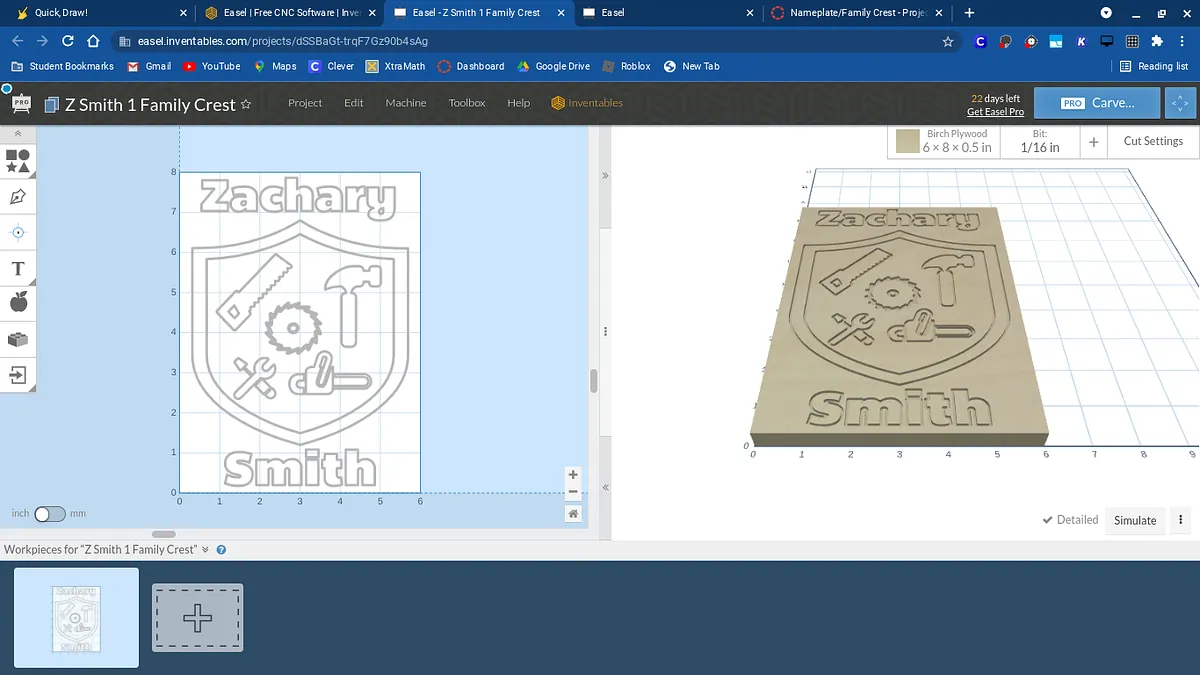Open the Bit 1/16 in dropdown
Viewport: 1200px width, 675px height.
(1040, 141)
